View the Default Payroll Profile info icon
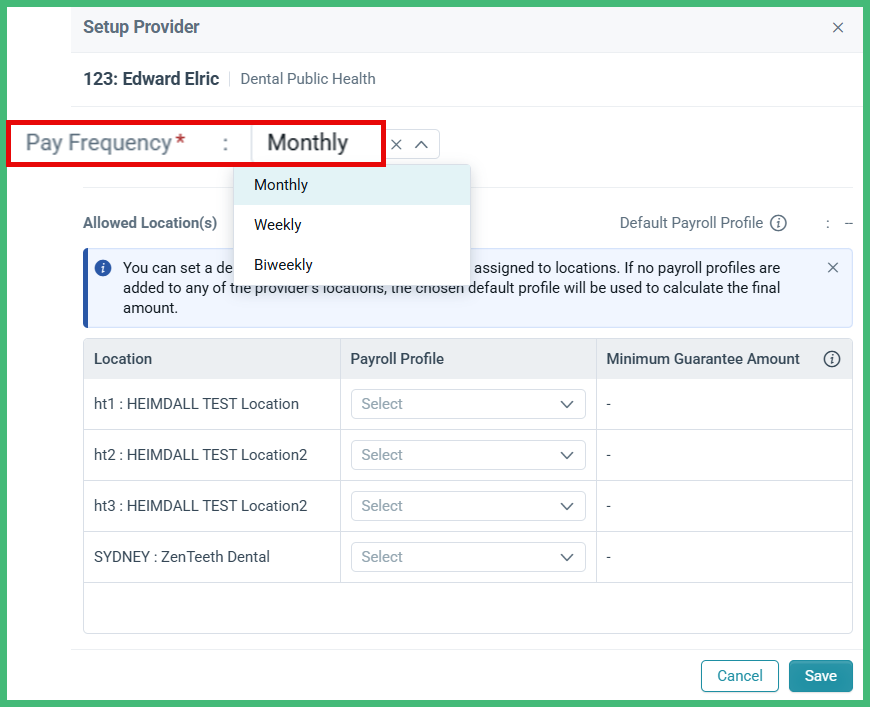The height and width of the screenshot is (707, 870). coord(779,223)
